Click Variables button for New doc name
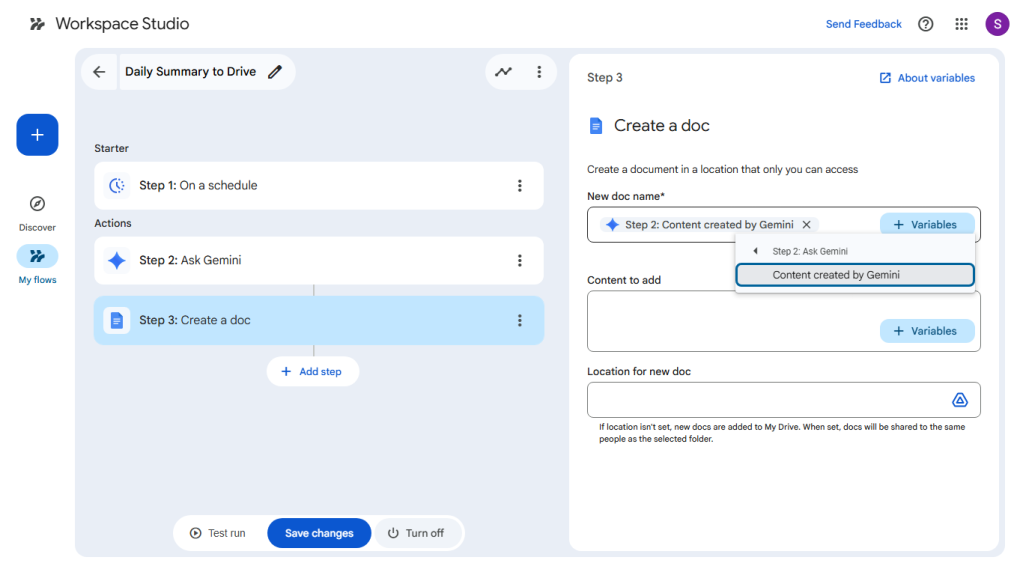1023x575 pixels. coord(927,225)
